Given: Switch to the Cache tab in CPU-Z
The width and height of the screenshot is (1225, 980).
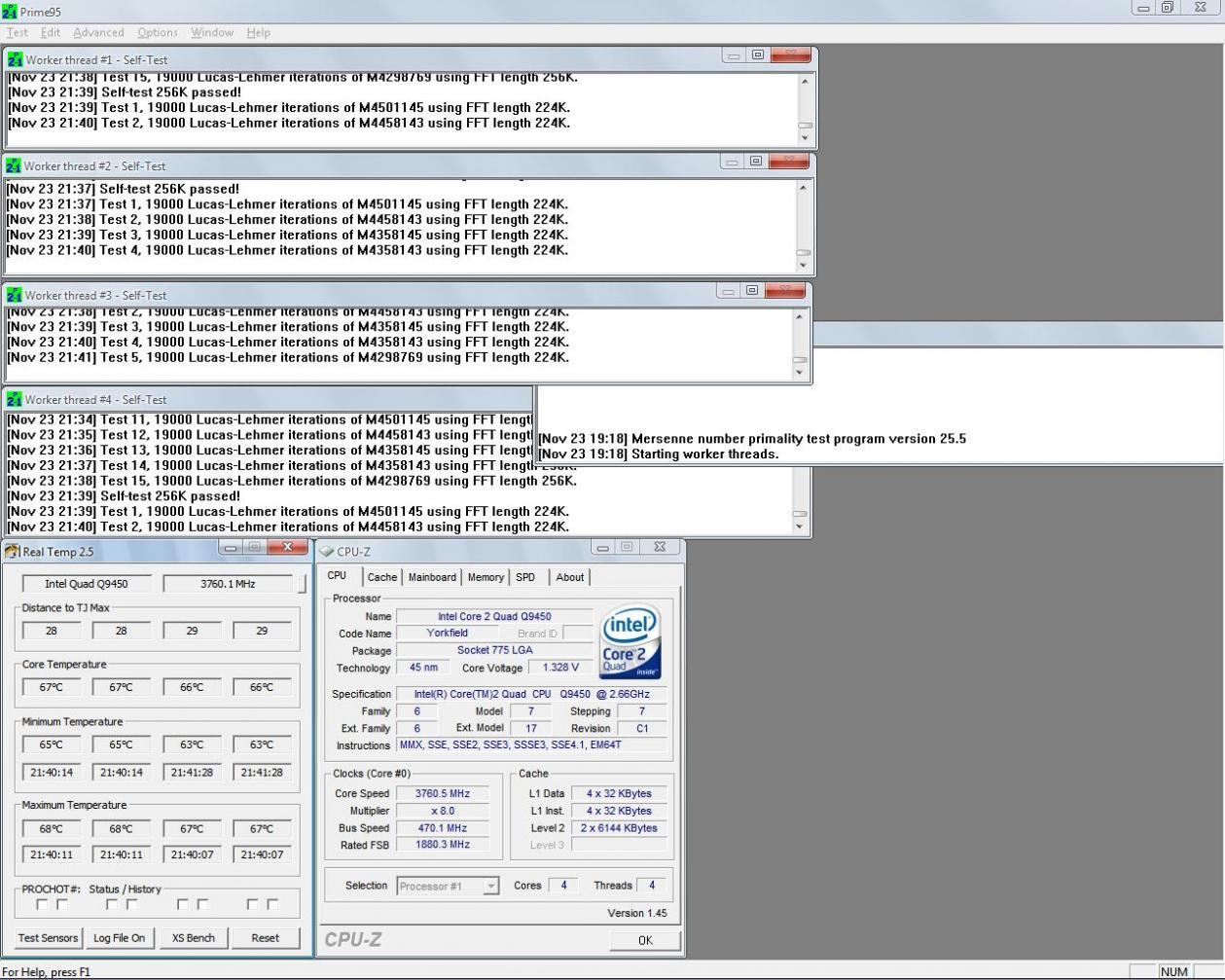Looking at the screenshot, I should pyautogui.click(x=382, y=577).
